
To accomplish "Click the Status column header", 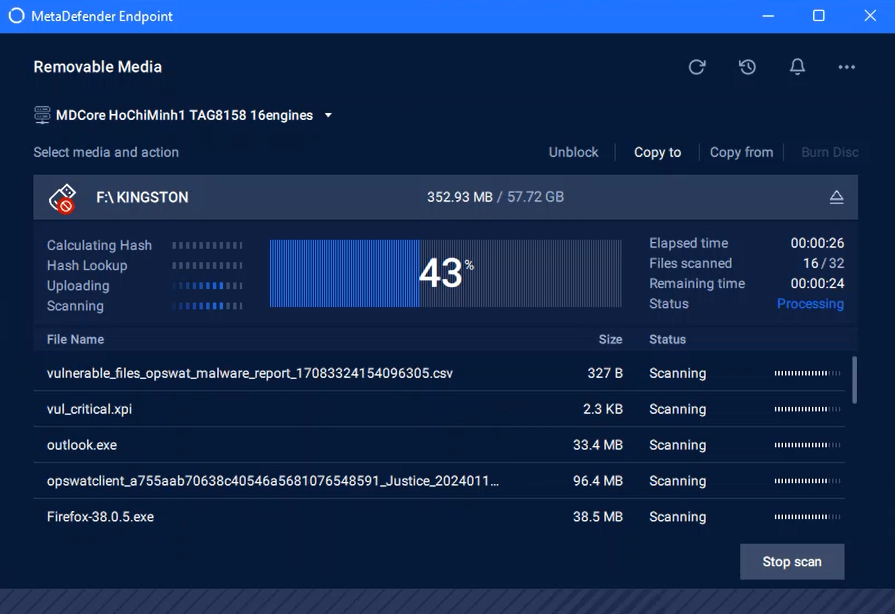I will click(x=667, y=340).
